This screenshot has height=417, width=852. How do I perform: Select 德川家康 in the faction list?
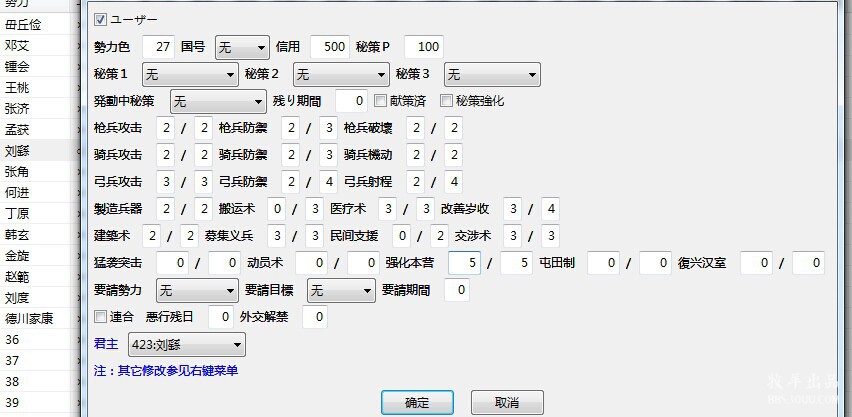click(x=29, y=319)
